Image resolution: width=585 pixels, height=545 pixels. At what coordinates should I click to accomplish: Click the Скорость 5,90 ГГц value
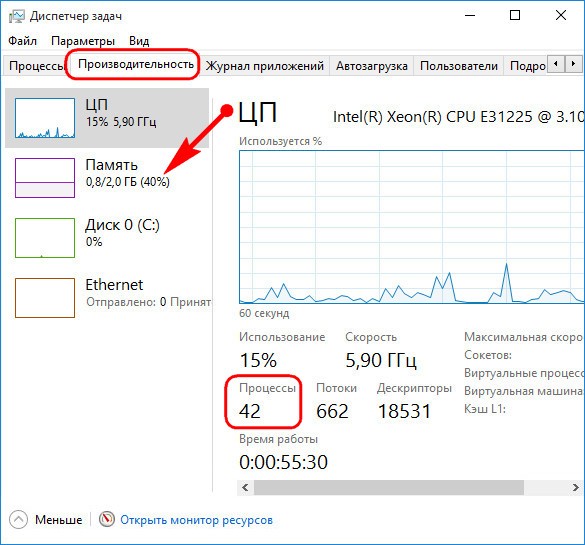coord(381,360)
